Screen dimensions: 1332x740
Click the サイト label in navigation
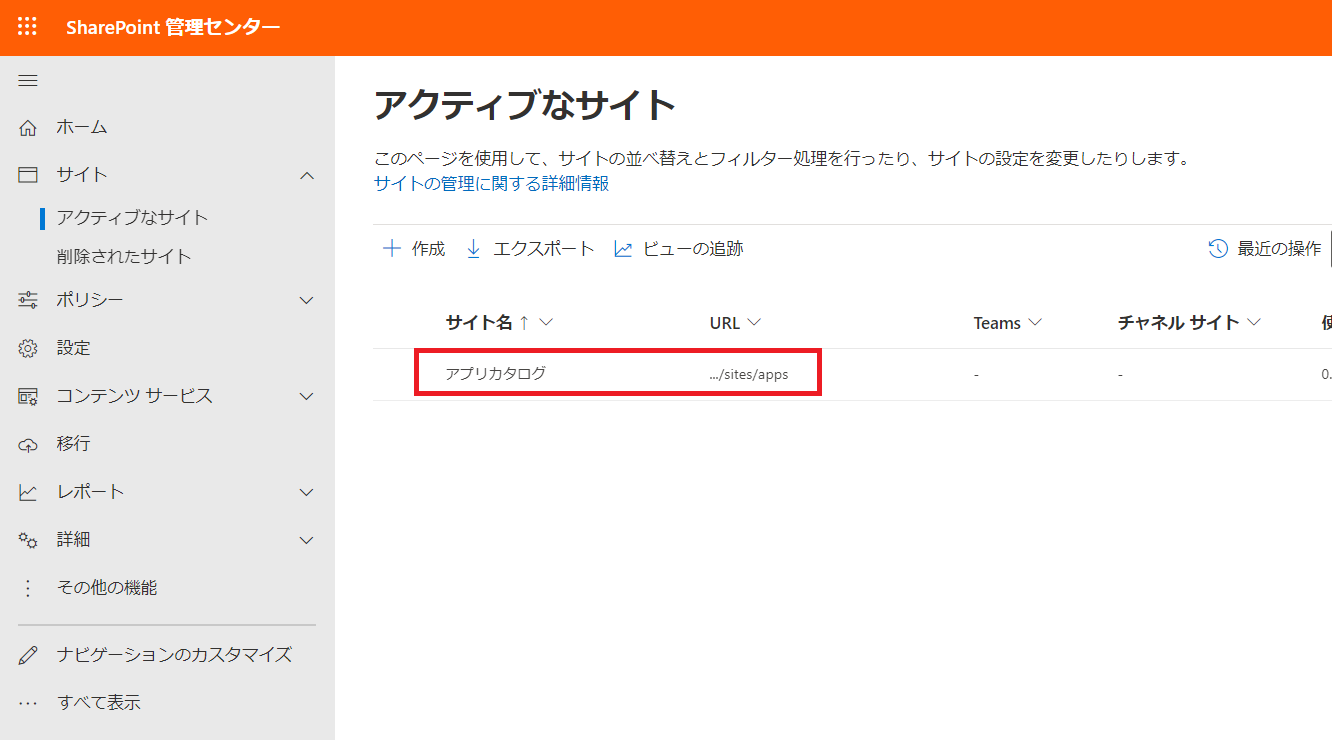(x=82, y=175)
